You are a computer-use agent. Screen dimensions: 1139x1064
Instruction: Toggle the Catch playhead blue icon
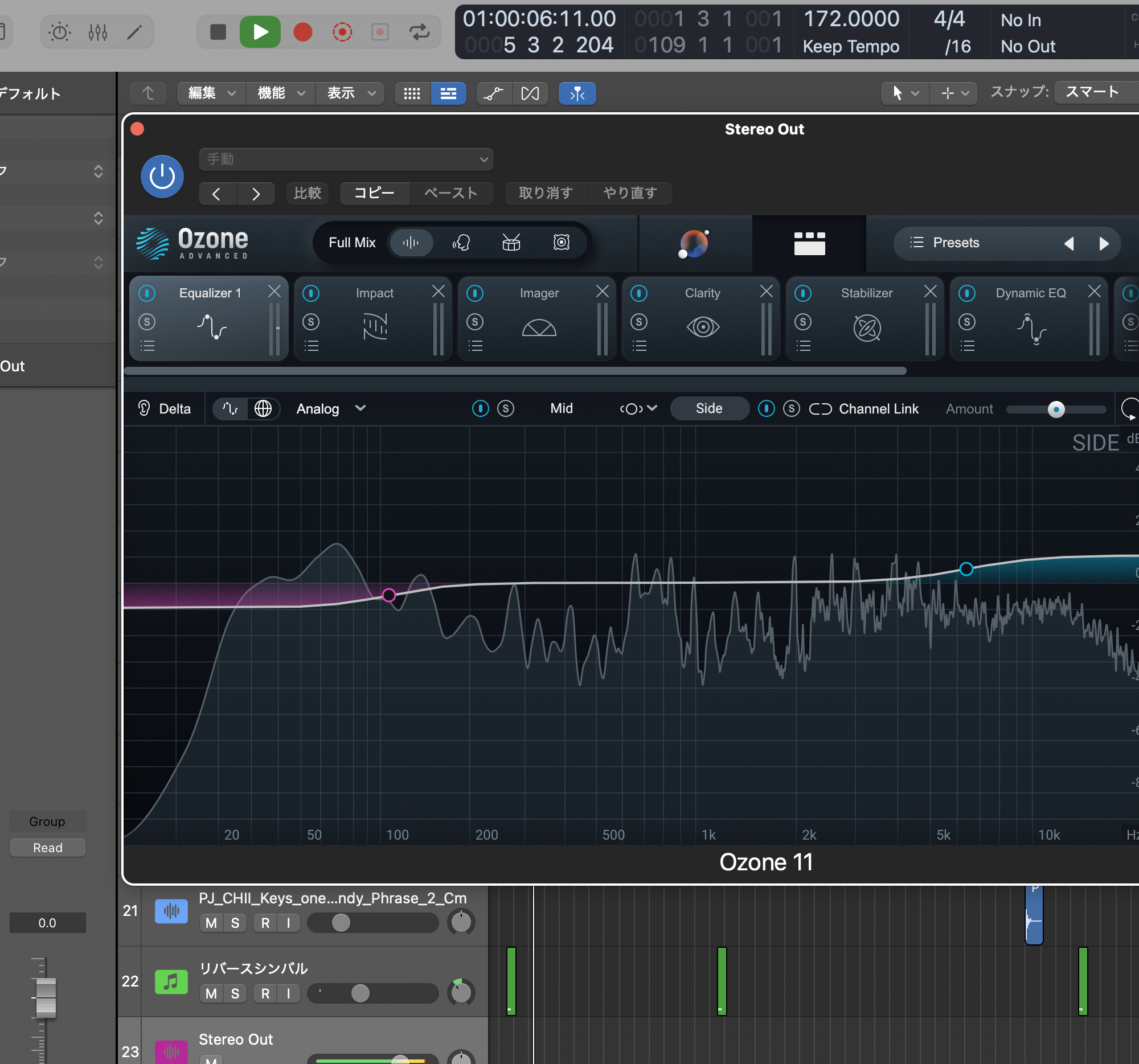(577, 93)
